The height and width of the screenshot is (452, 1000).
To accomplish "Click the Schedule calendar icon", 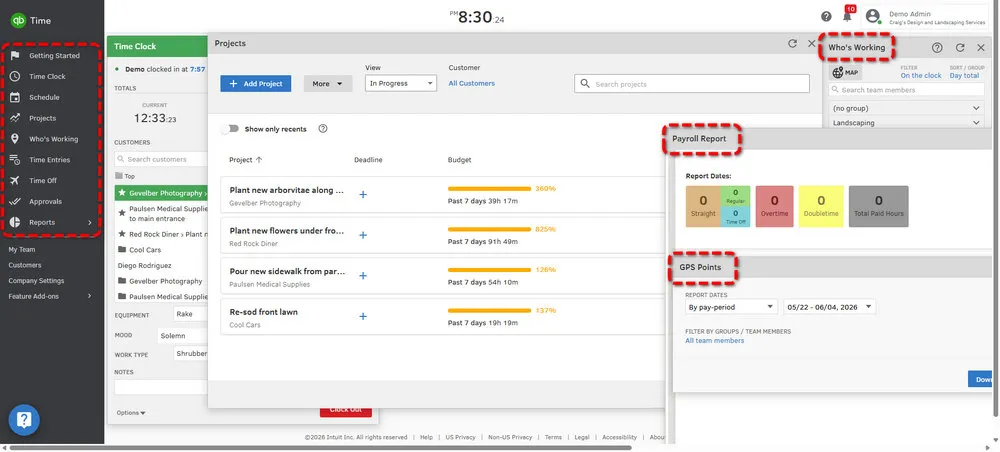I will tap(15, 98).
